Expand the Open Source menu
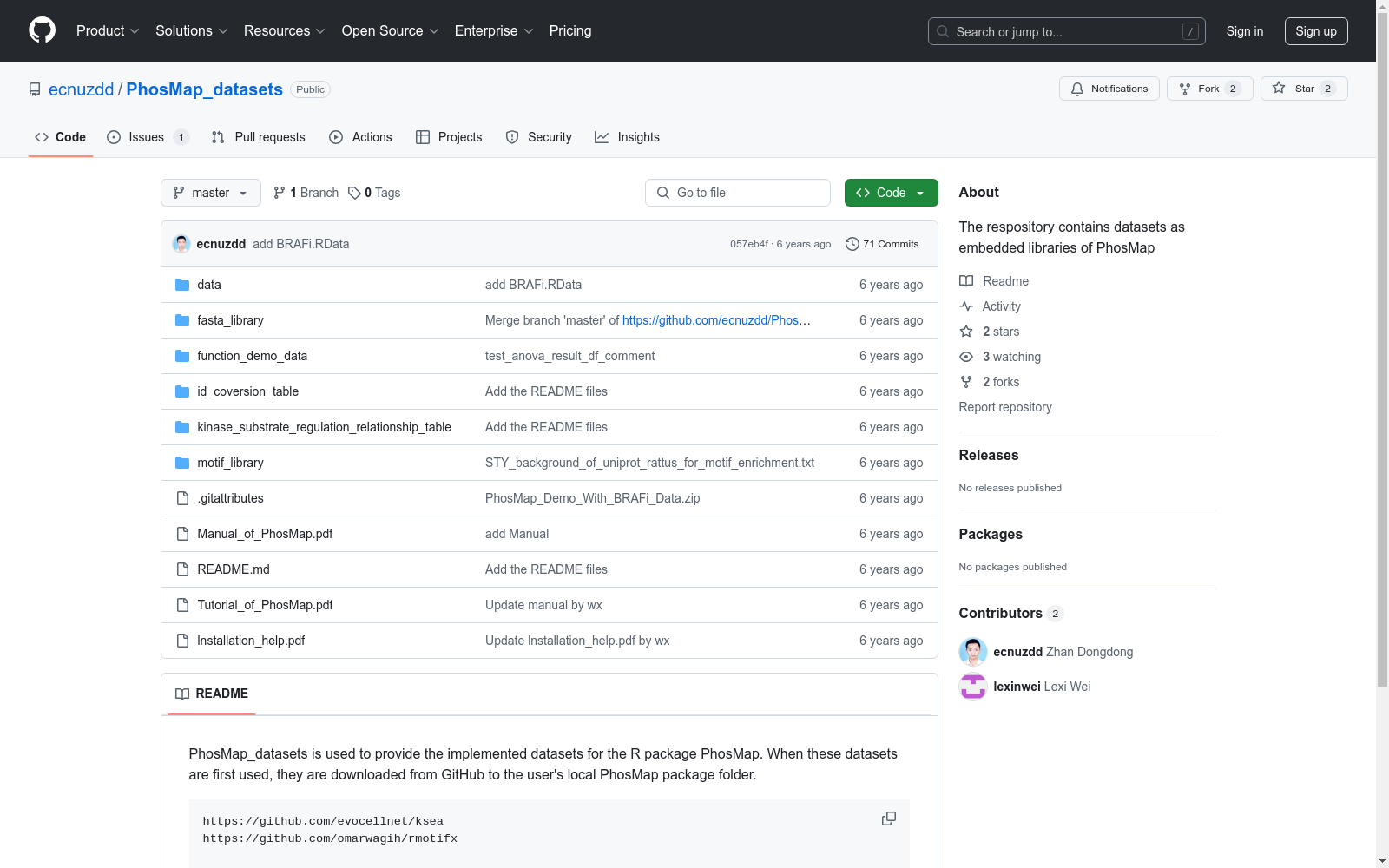 391,31
